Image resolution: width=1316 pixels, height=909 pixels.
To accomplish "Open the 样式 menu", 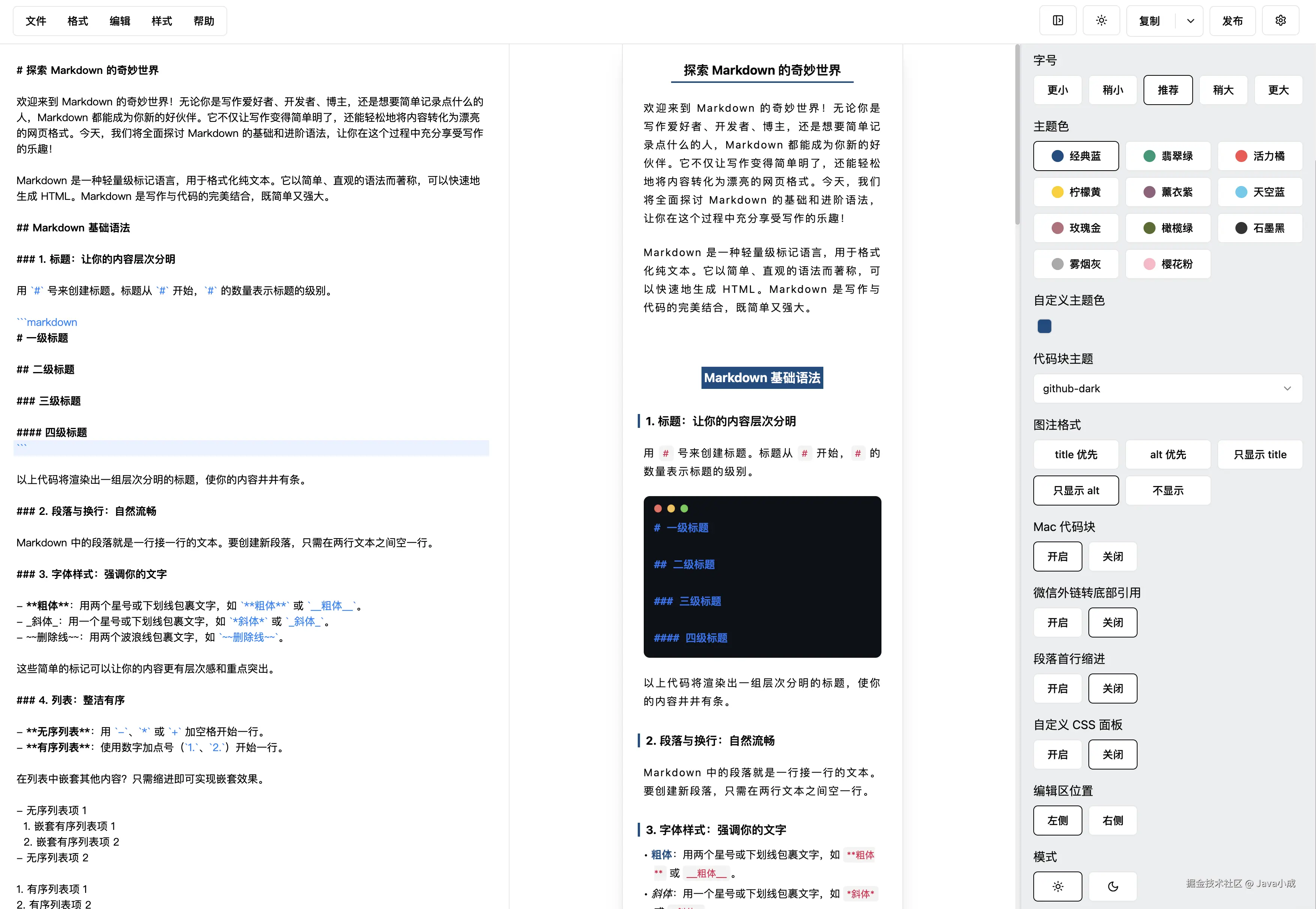I will 161,21.
